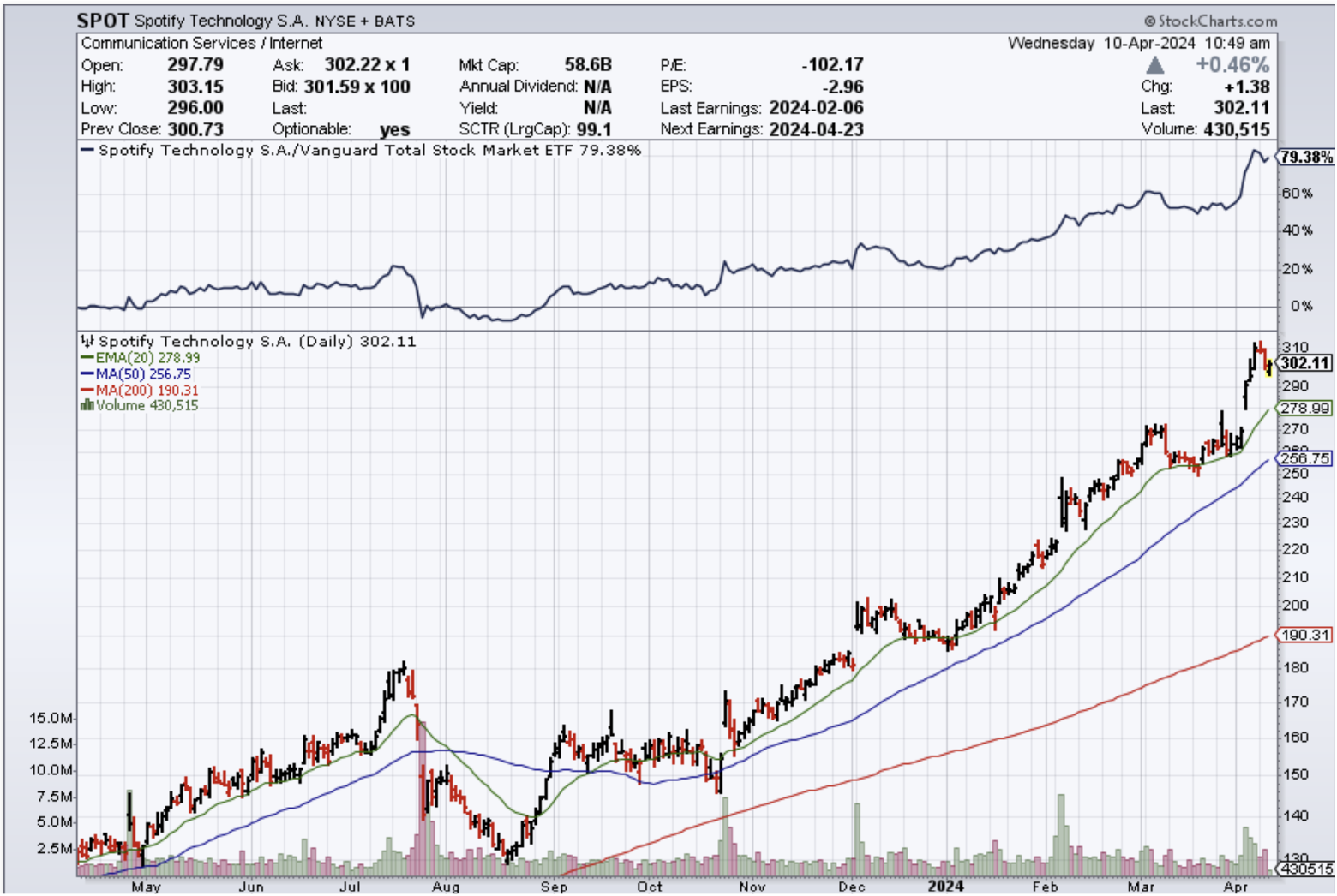Click the 302.11 last price tag on axis

tap(1305, 363)
